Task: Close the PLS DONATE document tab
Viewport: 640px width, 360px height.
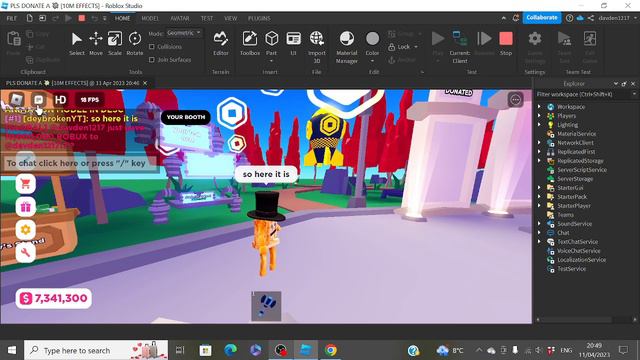Action: 145,83
